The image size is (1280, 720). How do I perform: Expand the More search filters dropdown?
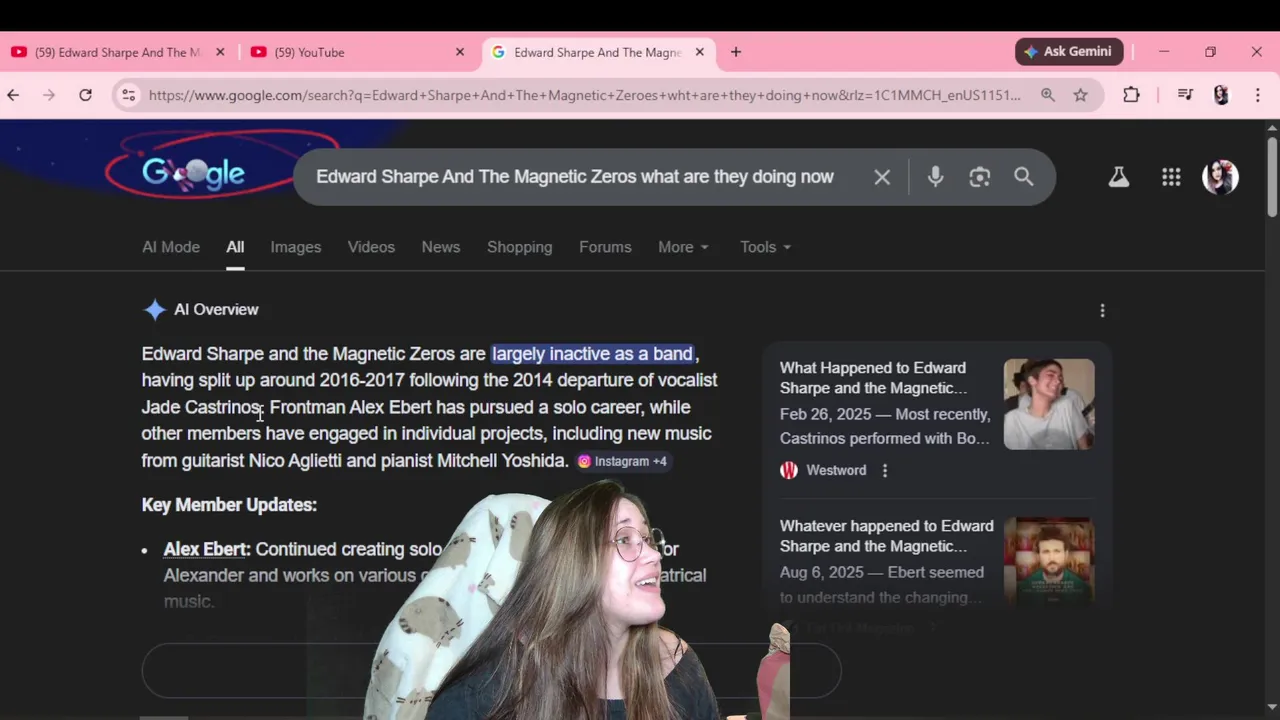(684, 247)
